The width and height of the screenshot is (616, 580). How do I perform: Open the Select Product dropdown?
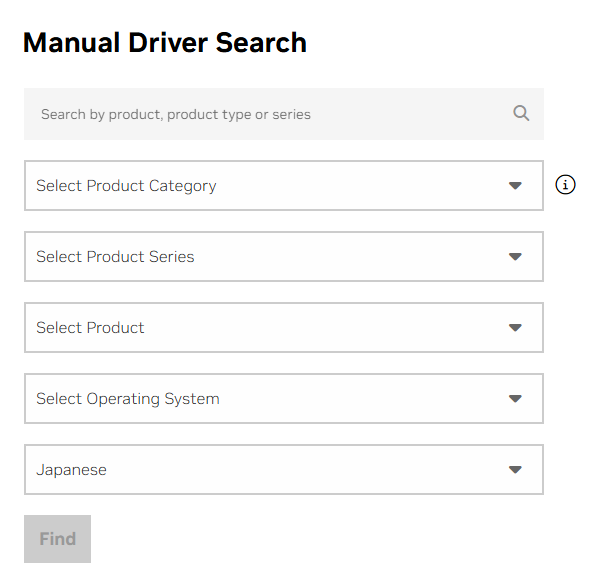283,328
